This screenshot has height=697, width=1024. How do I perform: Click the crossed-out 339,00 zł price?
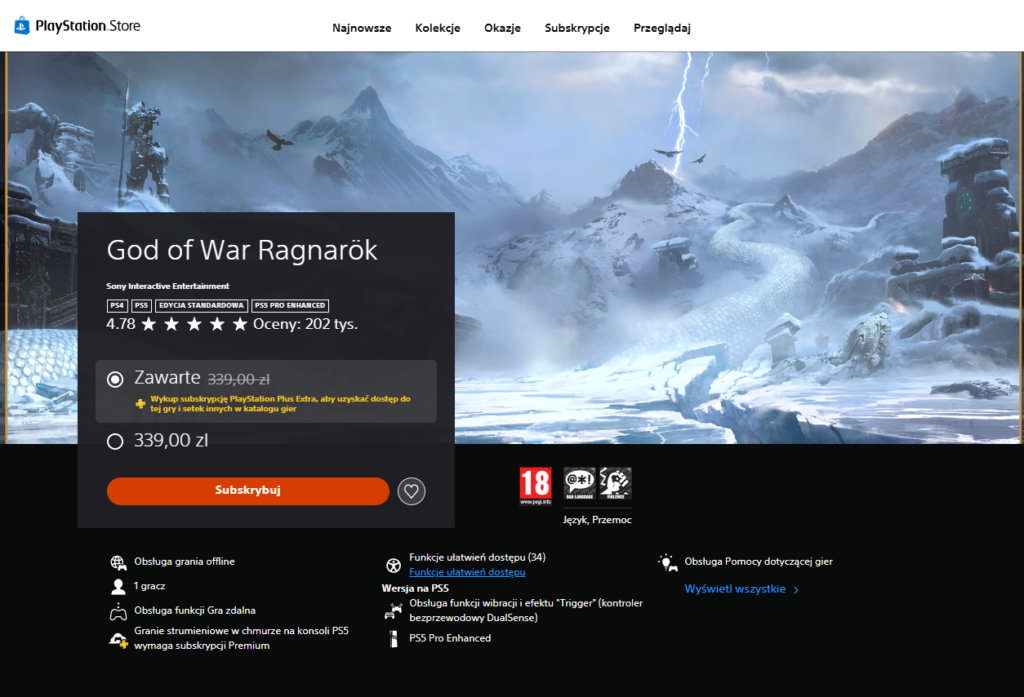238,380
